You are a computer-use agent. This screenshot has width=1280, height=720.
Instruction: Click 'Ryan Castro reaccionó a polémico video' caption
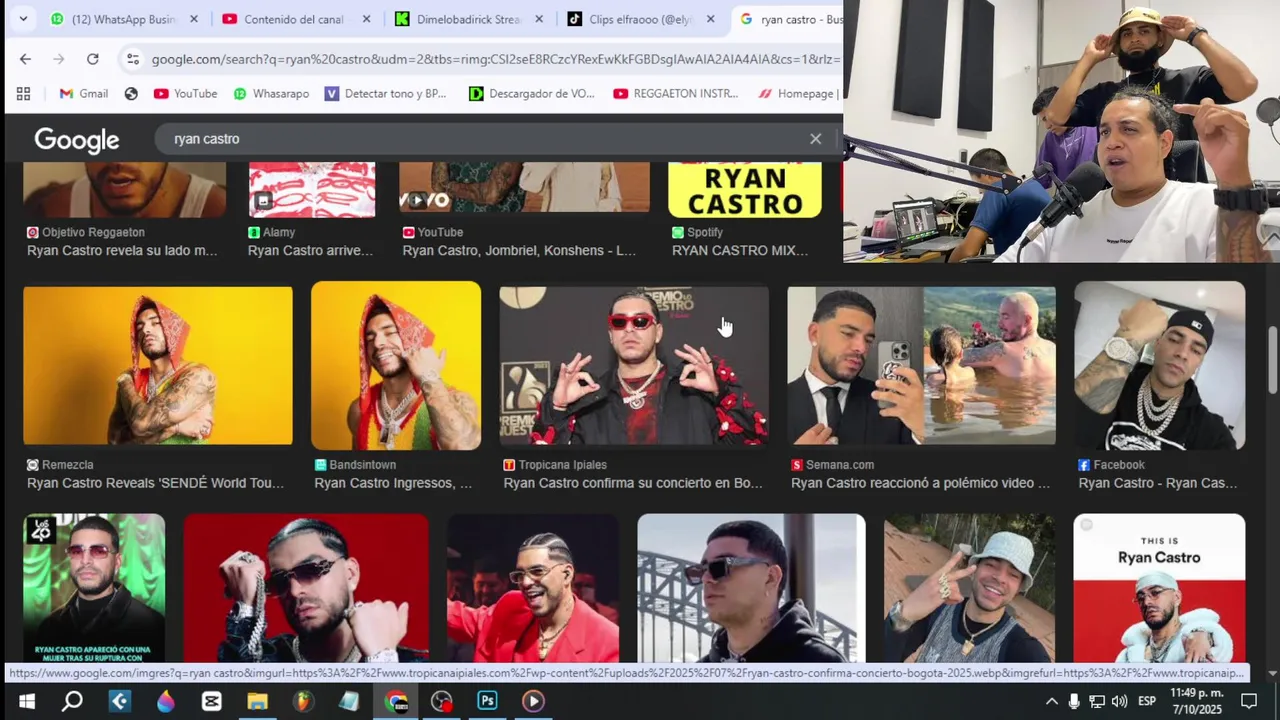coord(920,483)
